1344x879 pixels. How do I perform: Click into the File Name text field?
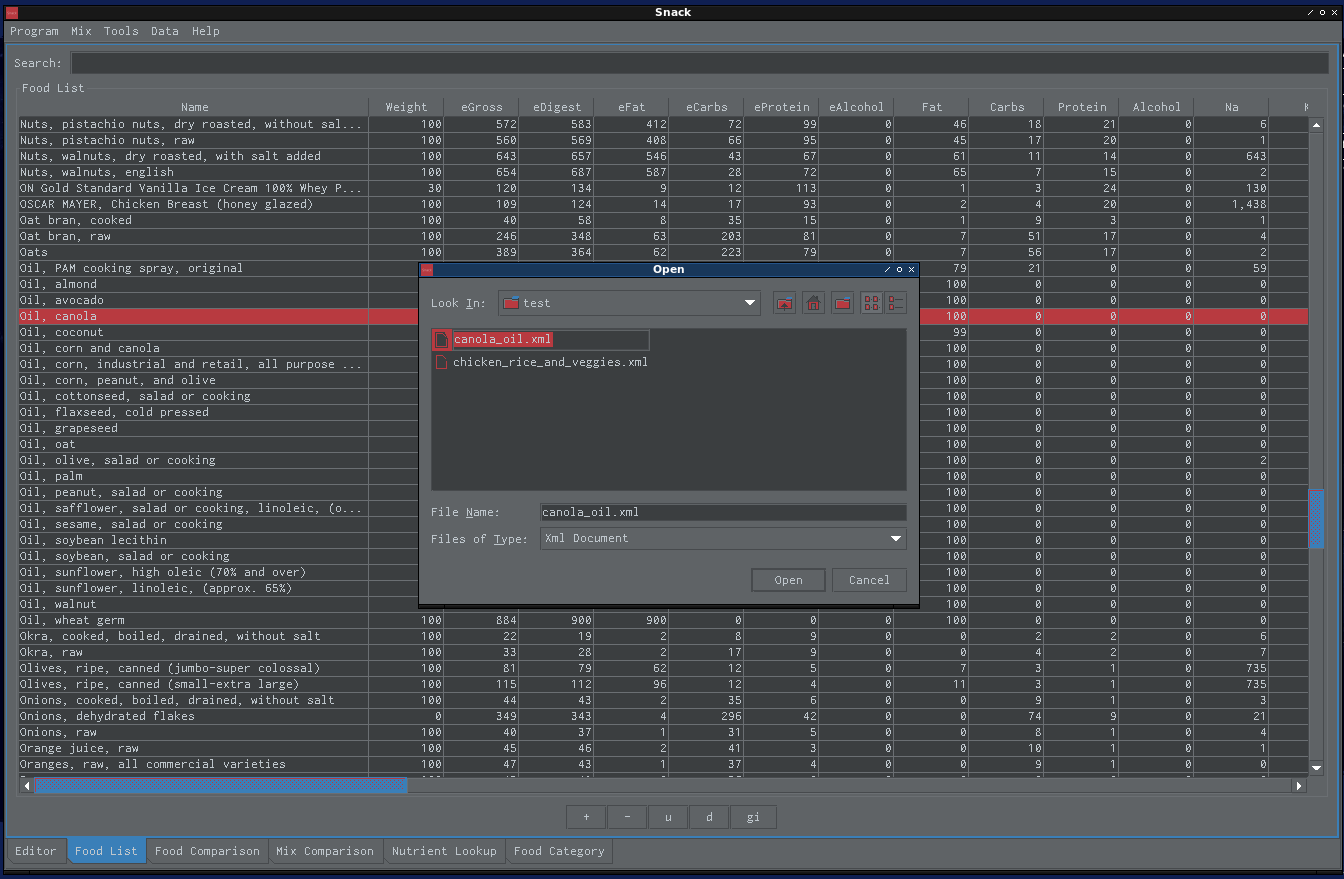(x=723, y=512)
